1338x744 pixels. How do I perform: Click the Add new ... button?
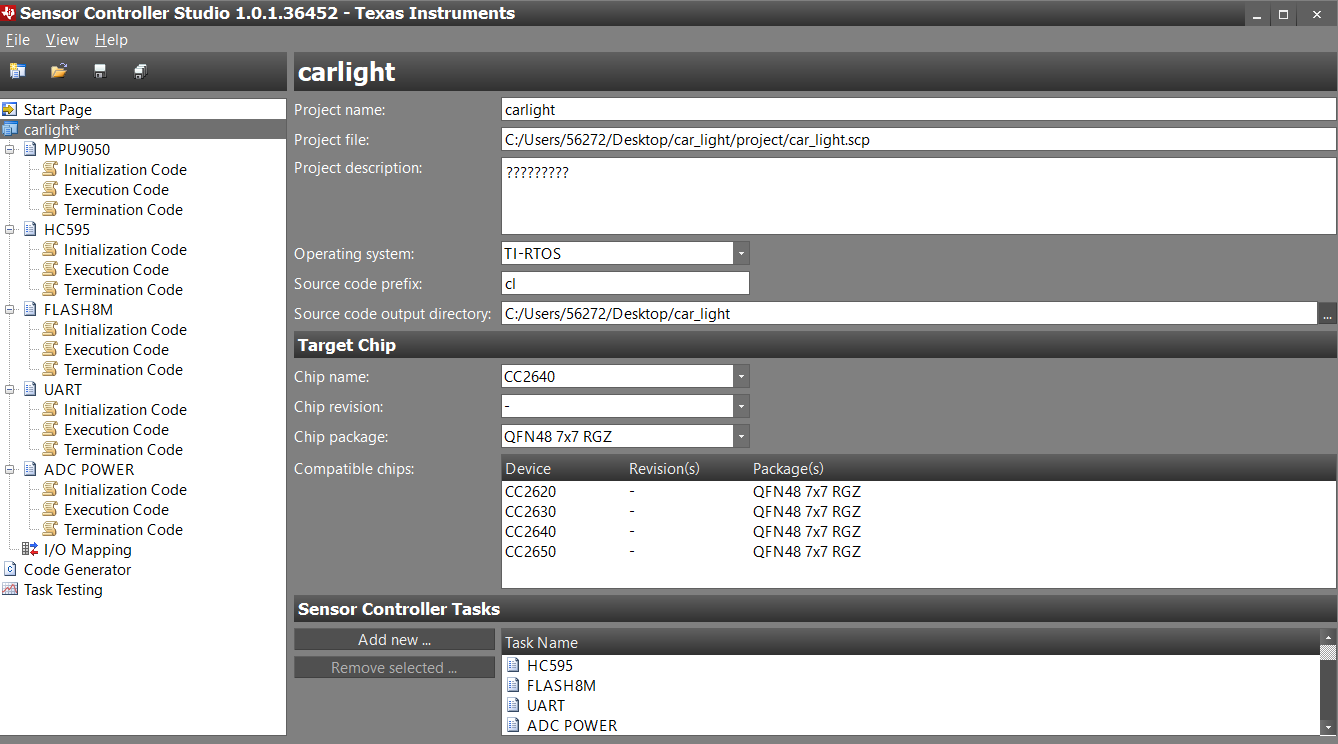click(x=394, y=639)
